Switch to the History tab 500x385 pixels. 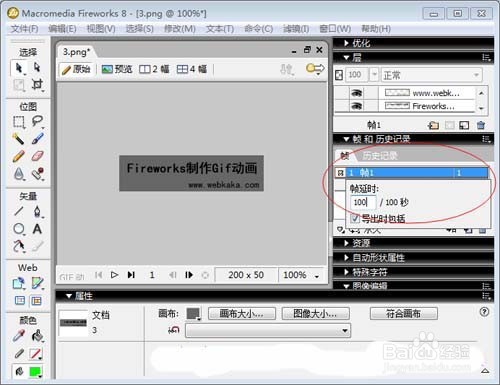[x=380, y=156]
